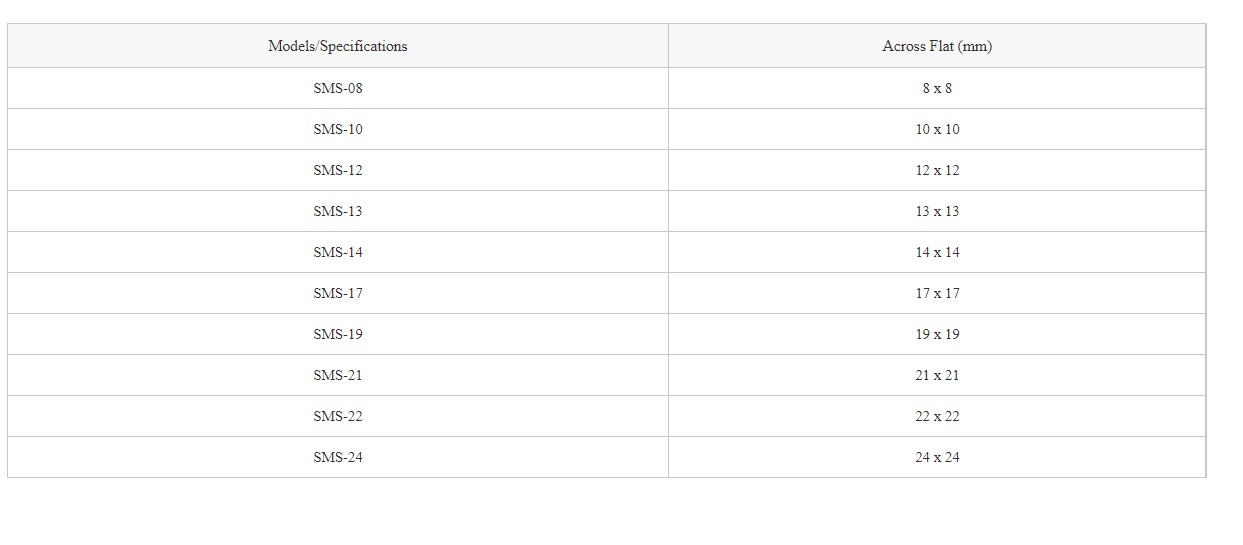Click the 17 x 17 size value

pyautogui.click(x=937, y=293)
